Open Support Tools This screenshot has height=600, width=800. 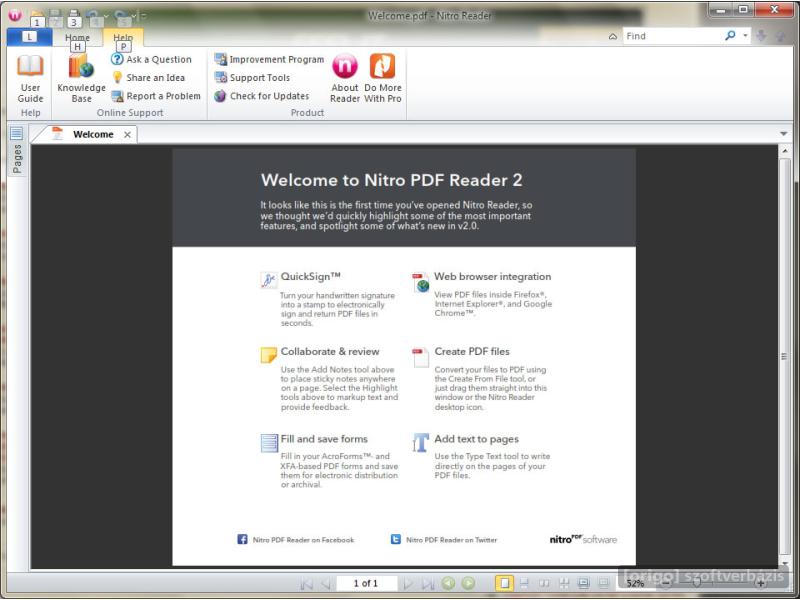(253, 78)
